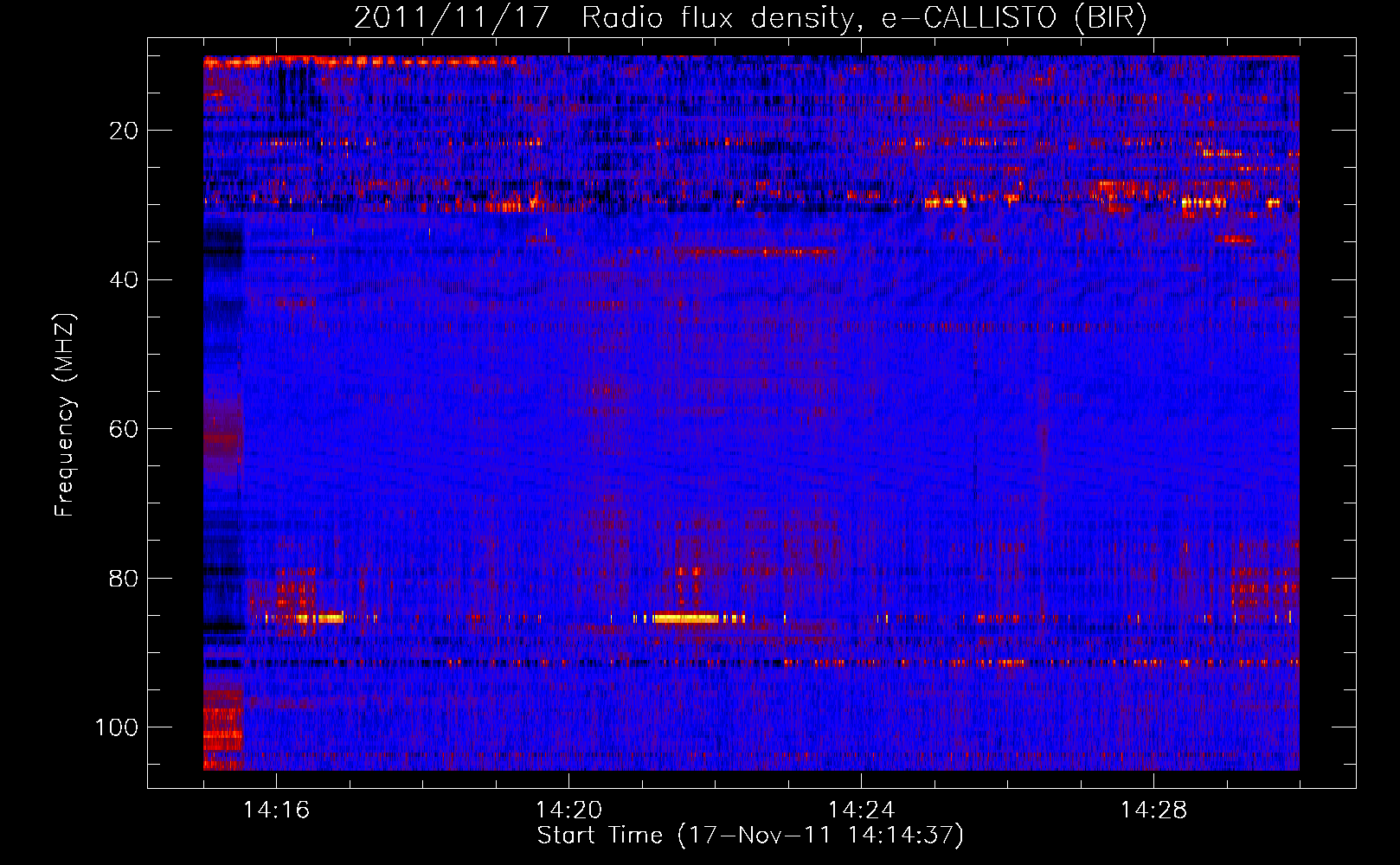The image size is (1400, 865).
Task: Click the 'Start Time (17-Nov-11 14:14:37)' label
Action: (750, 836)
